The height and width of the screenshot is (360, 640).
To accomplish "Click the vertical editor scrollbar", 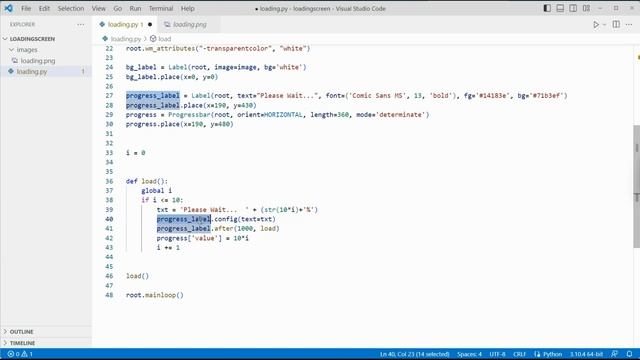I will [x=636, y=186].
